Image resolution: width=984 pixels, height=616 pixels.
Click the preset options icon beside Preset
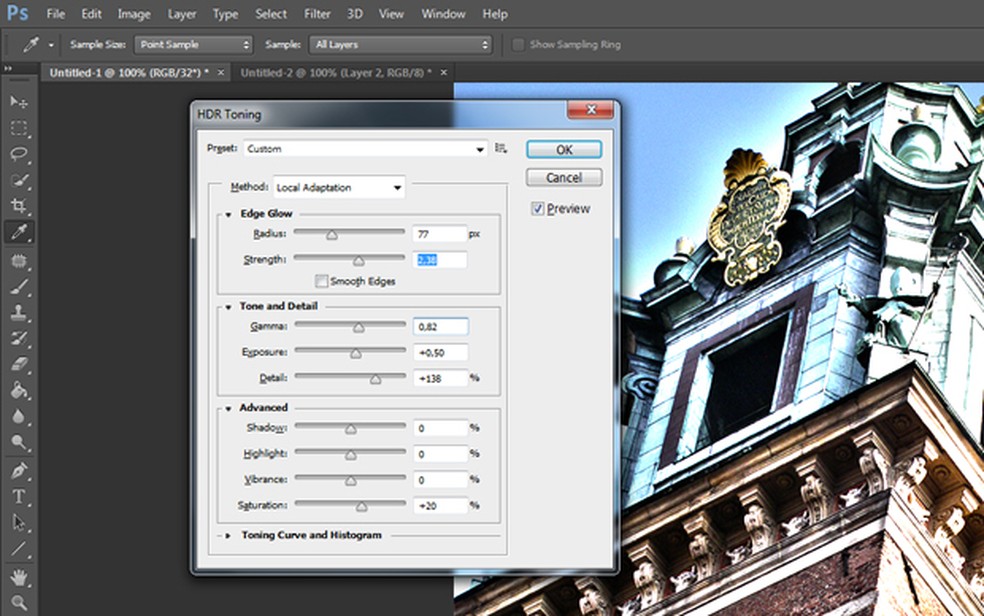pyautogui.click(x=501, y=148)
